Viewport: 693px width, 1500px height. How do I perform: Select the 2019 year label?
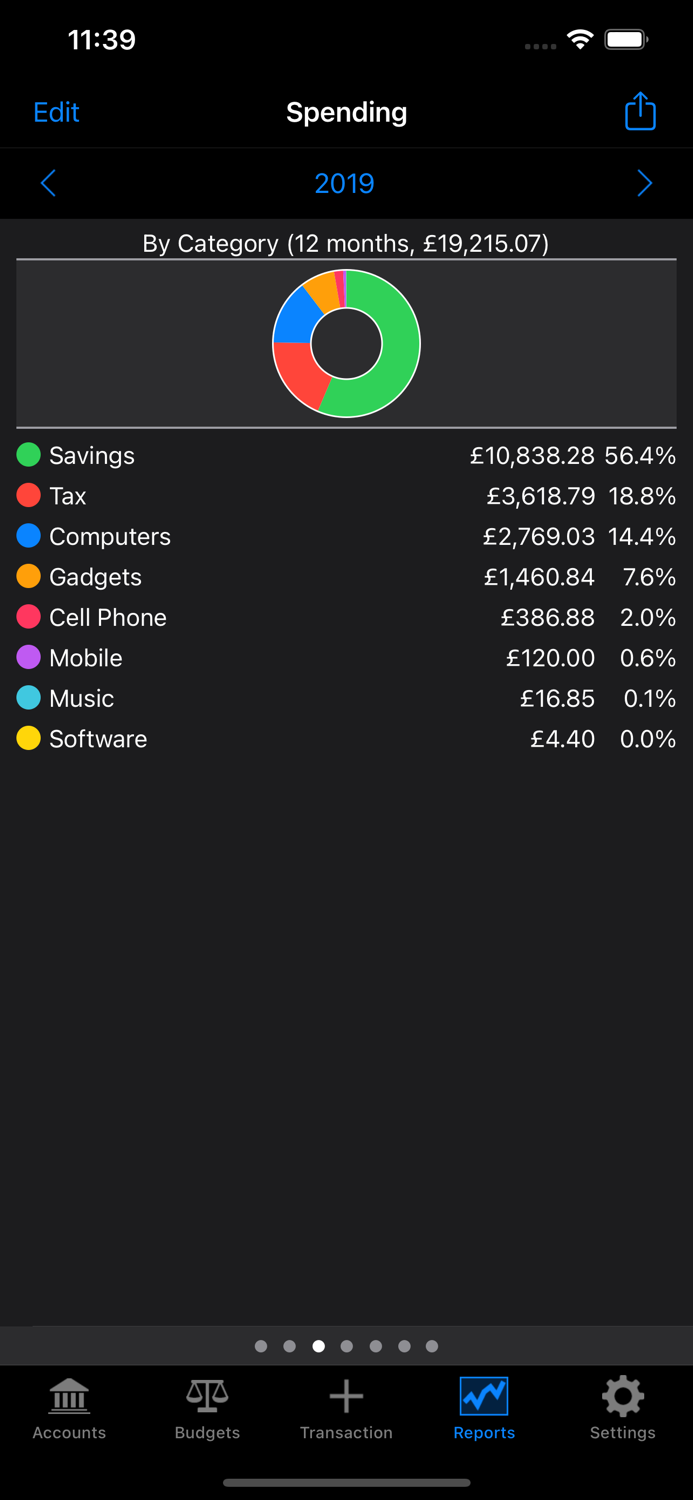(344, 183)
